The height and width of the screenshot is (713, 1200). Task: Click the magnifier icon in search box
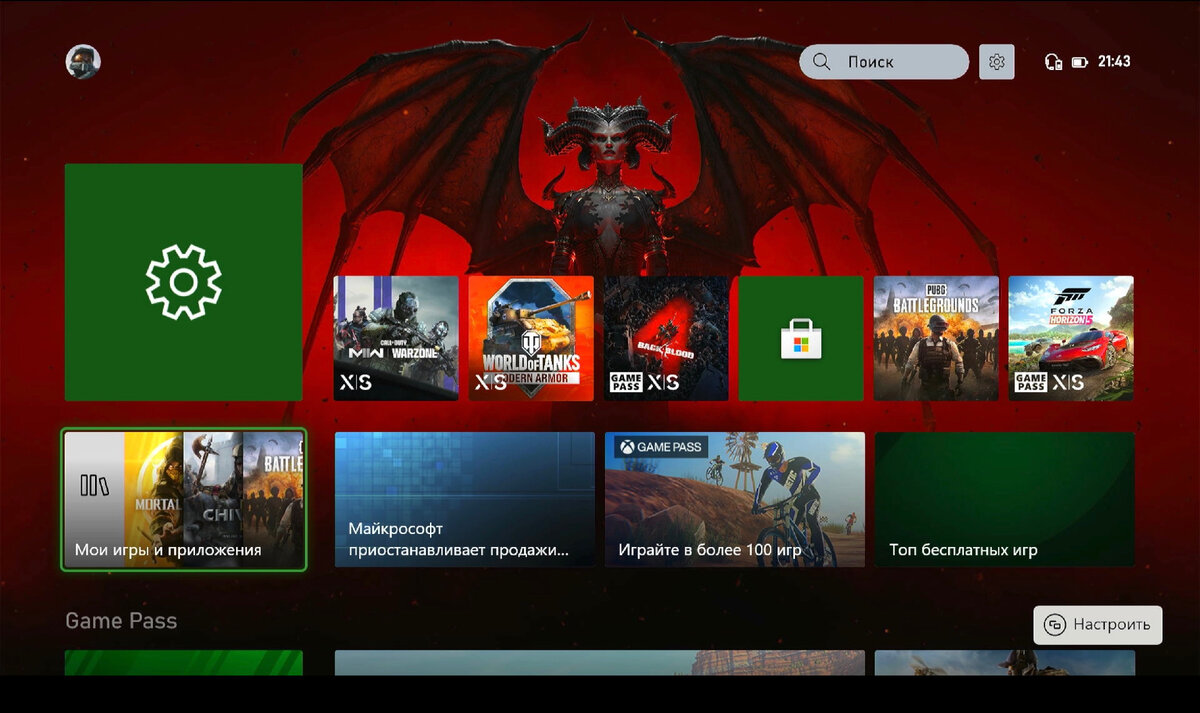point(822,62)
